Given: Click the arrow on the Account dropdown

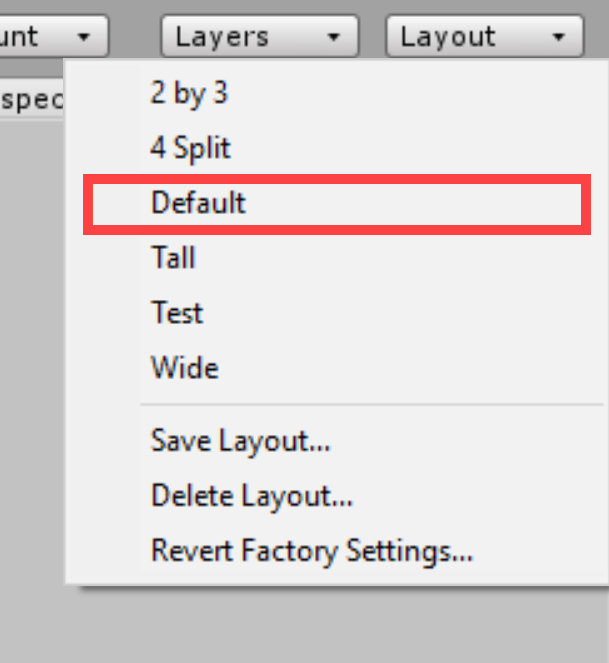Looking at the screenshot, I should click(84, 37).
